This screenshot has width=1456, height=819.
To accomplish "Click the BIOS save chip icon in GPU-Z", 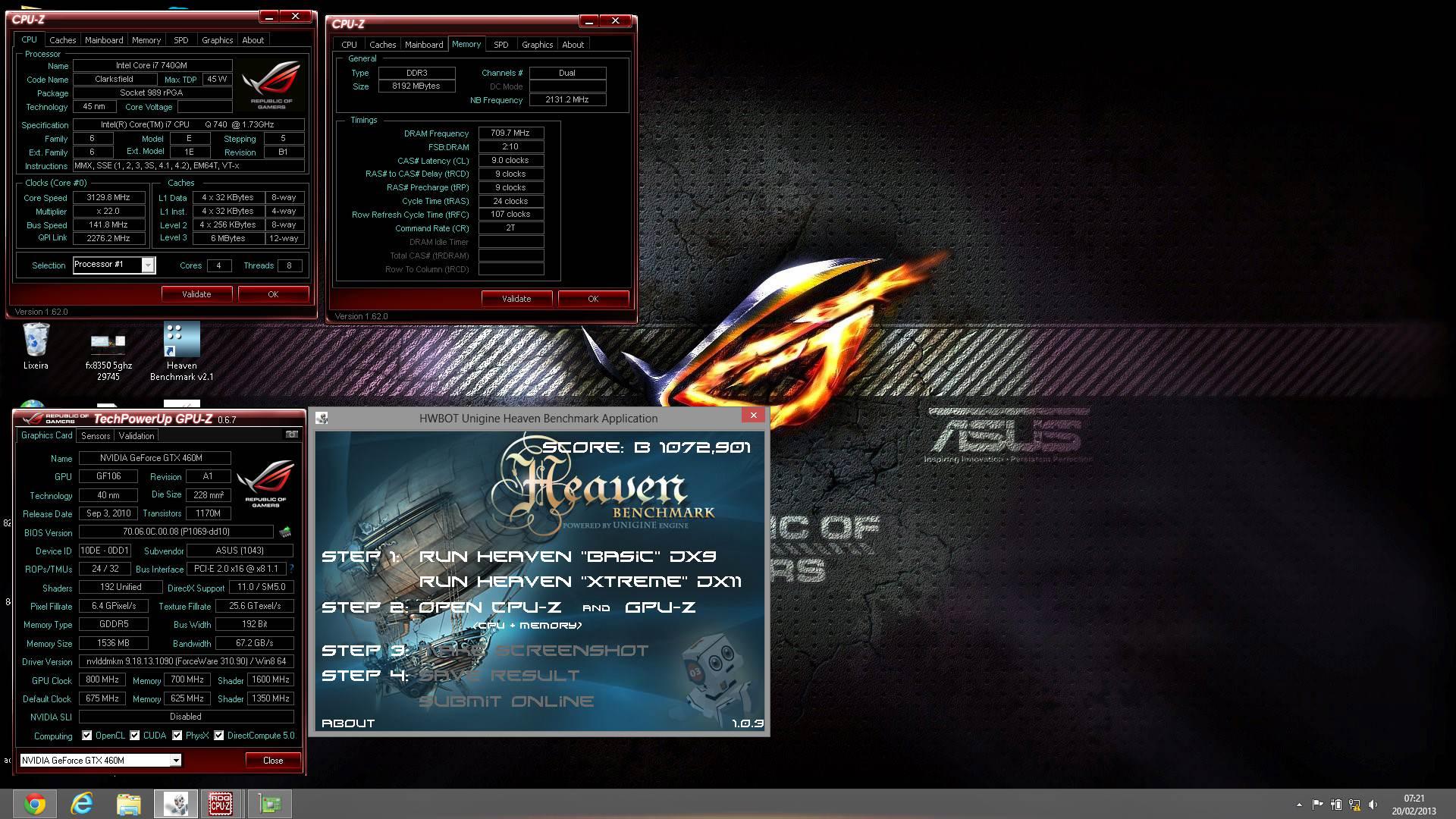I will pyautogui.click(x=286, y=532).
